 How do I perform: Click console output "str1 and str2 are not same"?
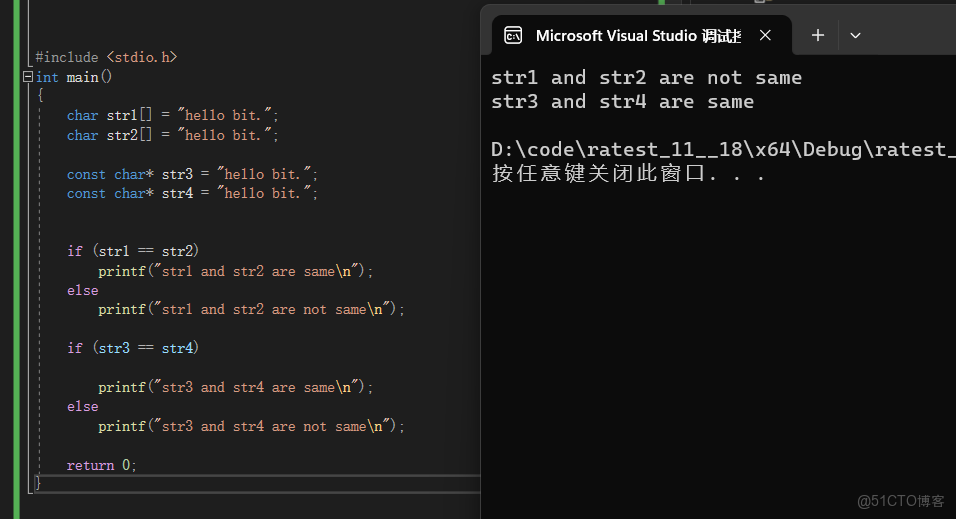pos(646,78)
